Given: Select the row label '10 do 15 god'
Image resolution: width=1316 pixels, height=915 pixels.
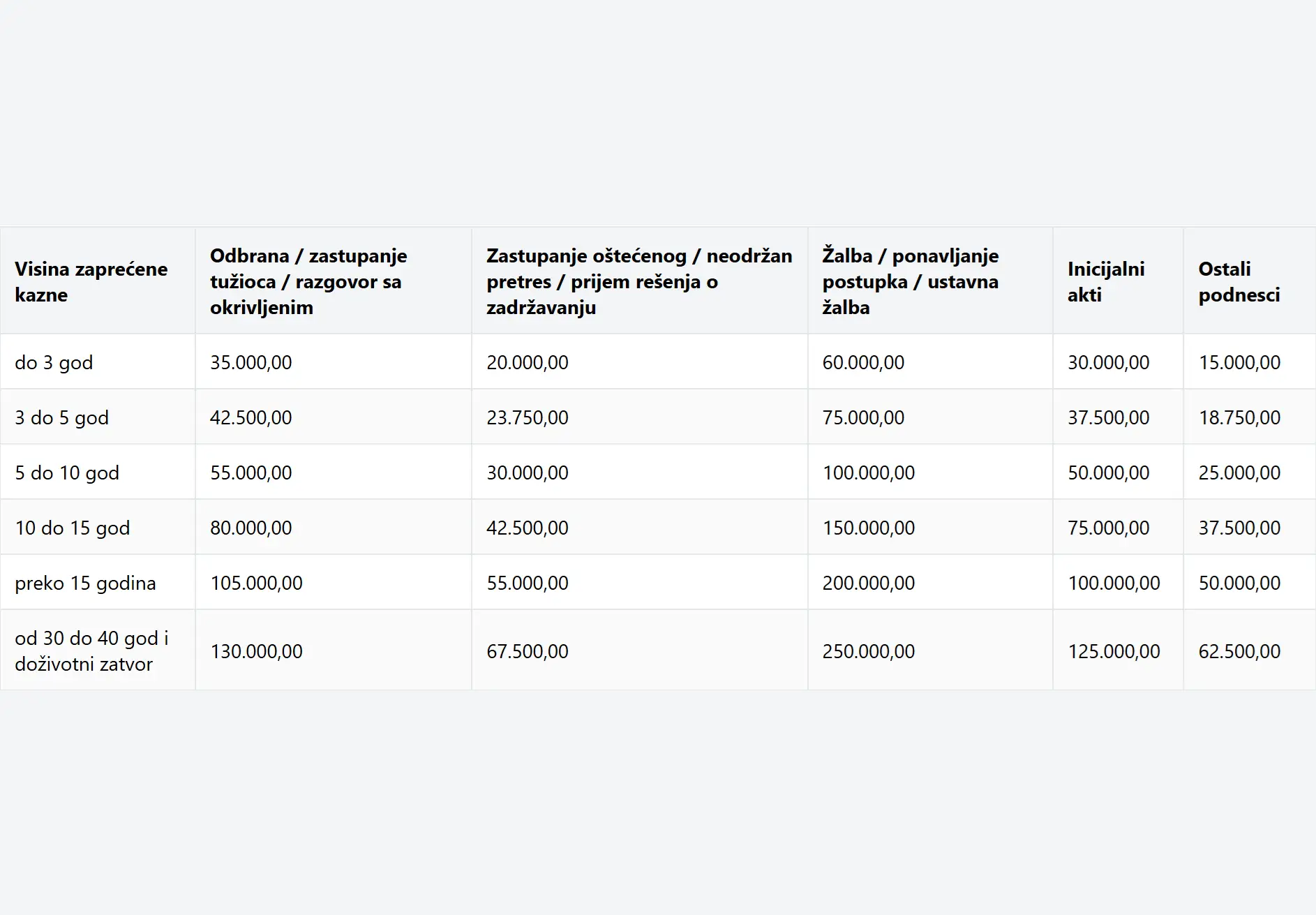Looking at the screenshot, I should [x=73, y=528].
